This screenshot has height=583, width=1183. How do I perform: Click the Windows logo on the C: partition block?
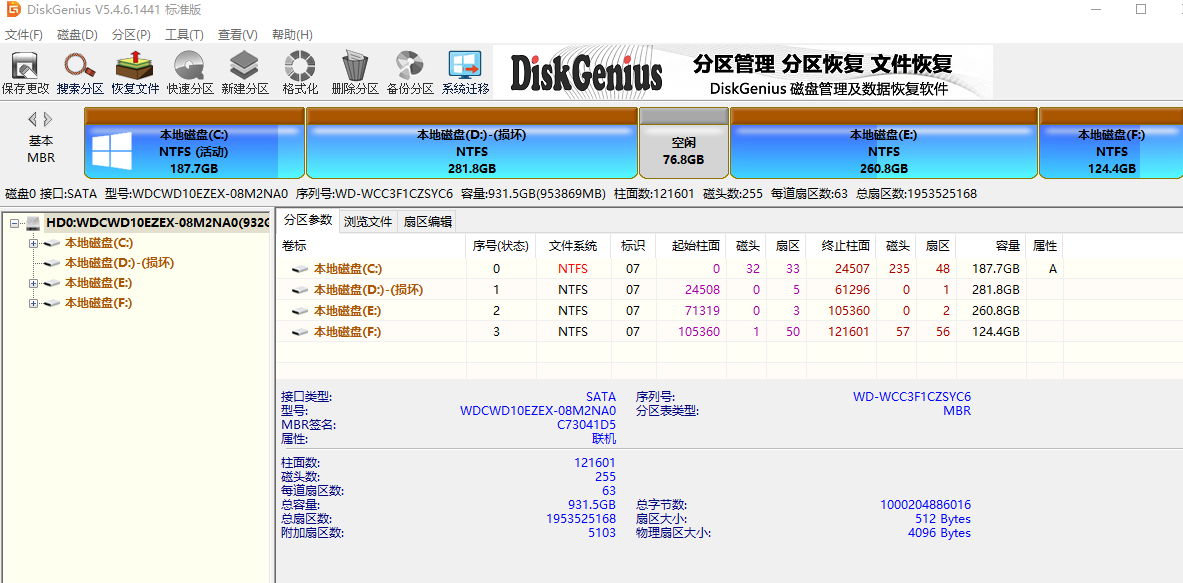click(112, 151)
